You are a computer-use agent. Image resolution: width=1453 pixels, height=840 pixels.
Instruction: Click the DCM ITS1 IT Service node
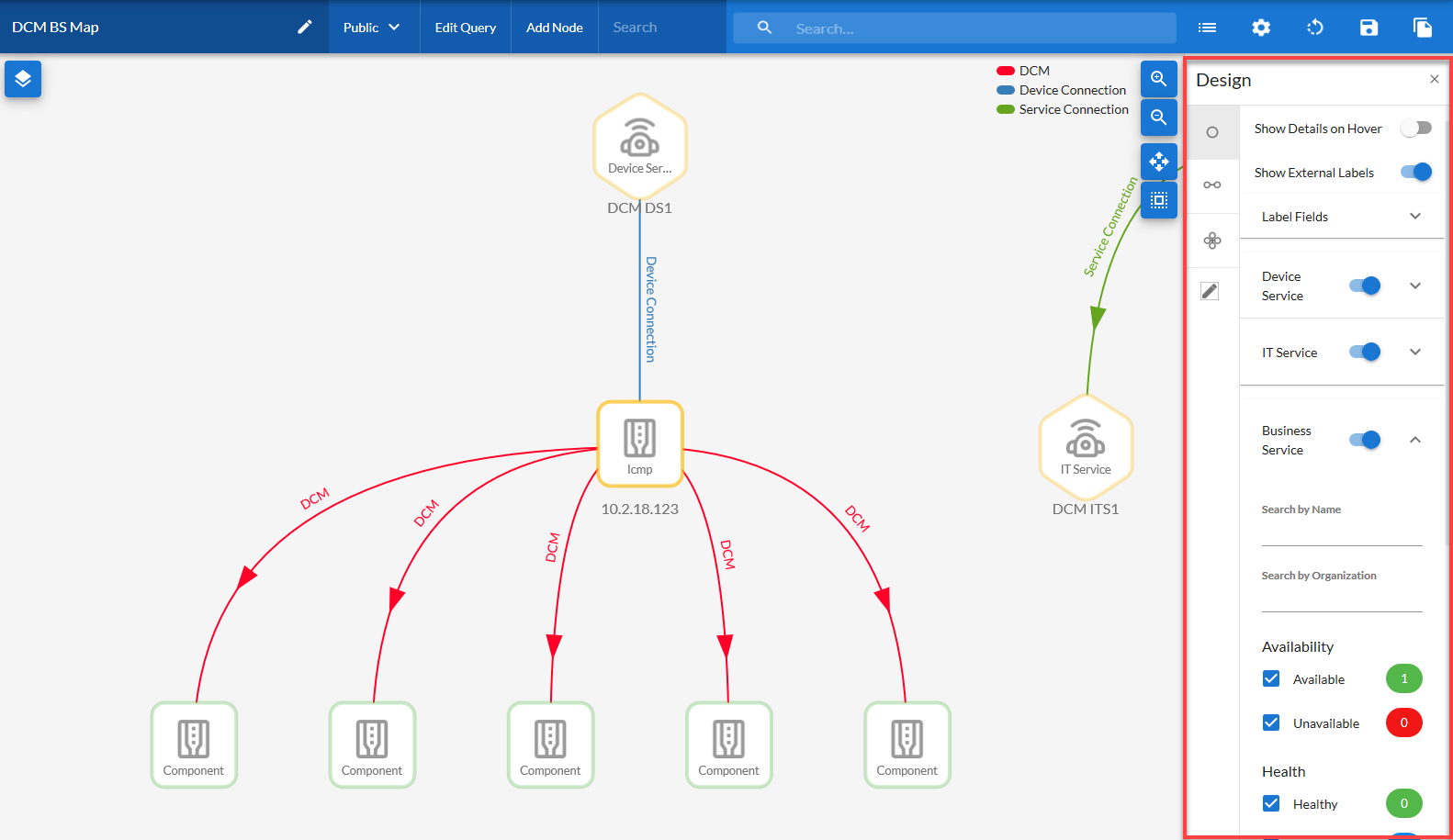[x=1085, y=443]
